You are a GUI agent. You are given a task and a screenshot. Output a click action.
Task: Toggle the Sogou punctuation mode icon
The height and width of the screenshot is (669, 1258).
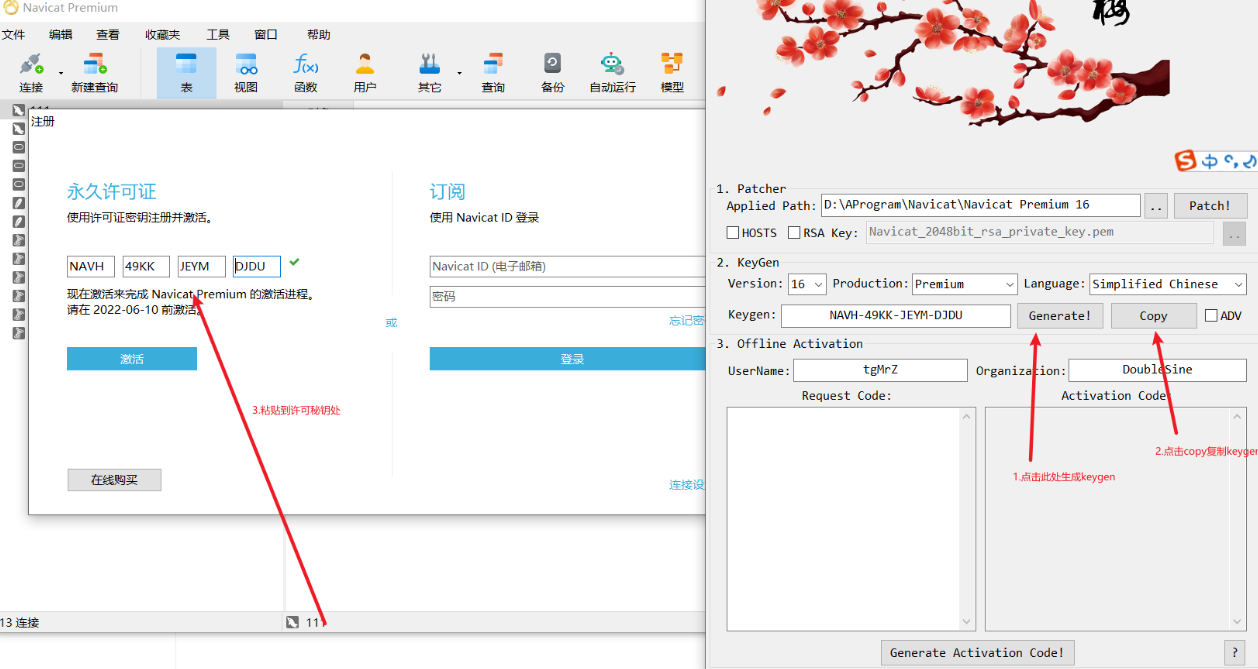coord(1231,160)
